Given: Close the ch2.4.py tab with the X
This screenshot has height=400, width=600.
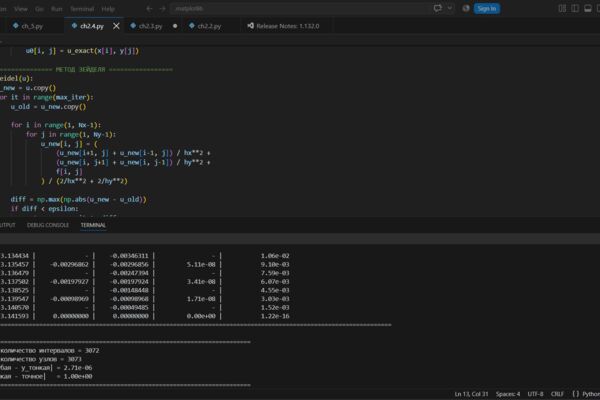Looking at the screenshot, I should click(116, 26).
